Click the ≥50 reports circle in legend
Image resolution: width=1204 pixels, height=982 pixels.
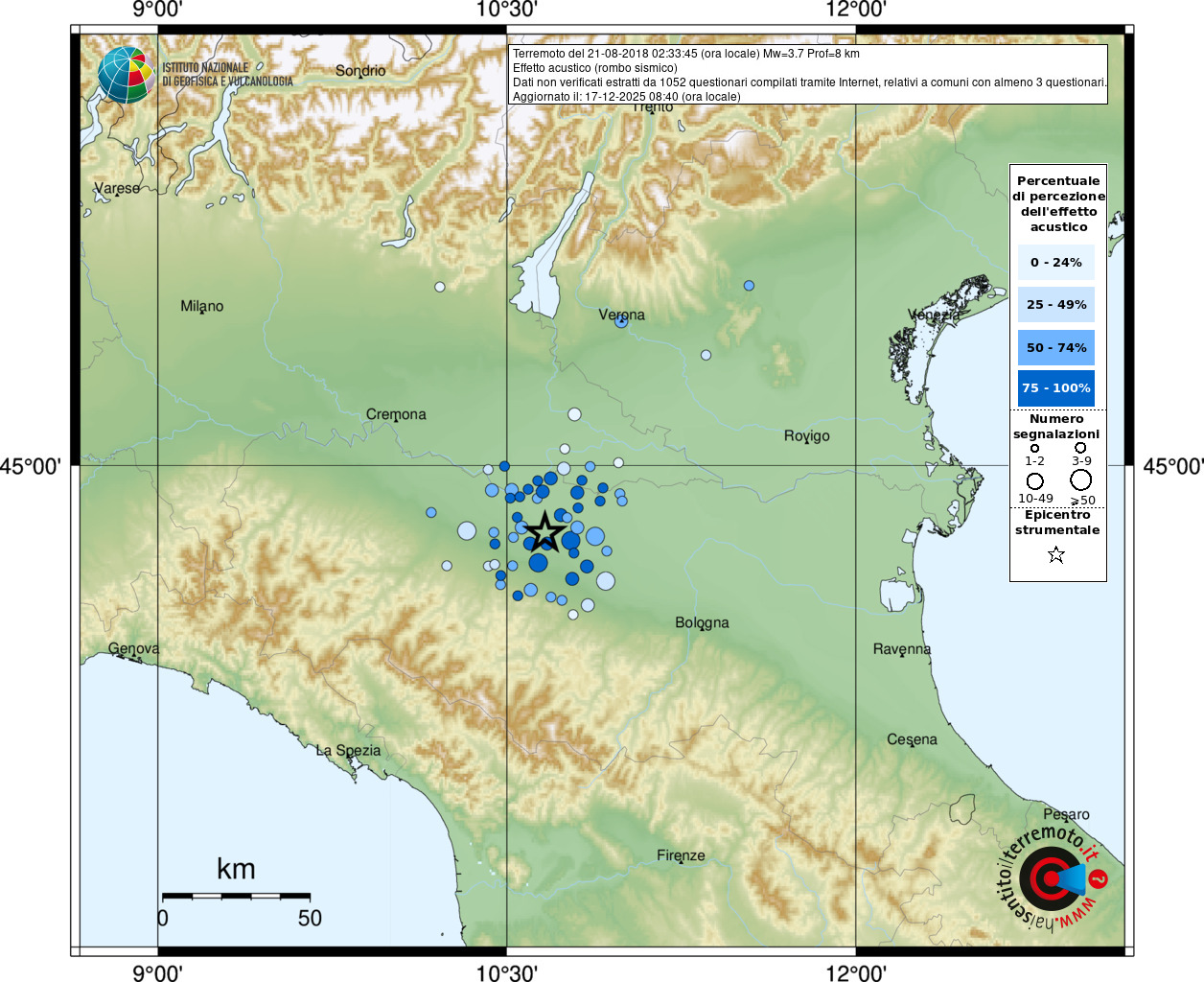(1081, 479)
